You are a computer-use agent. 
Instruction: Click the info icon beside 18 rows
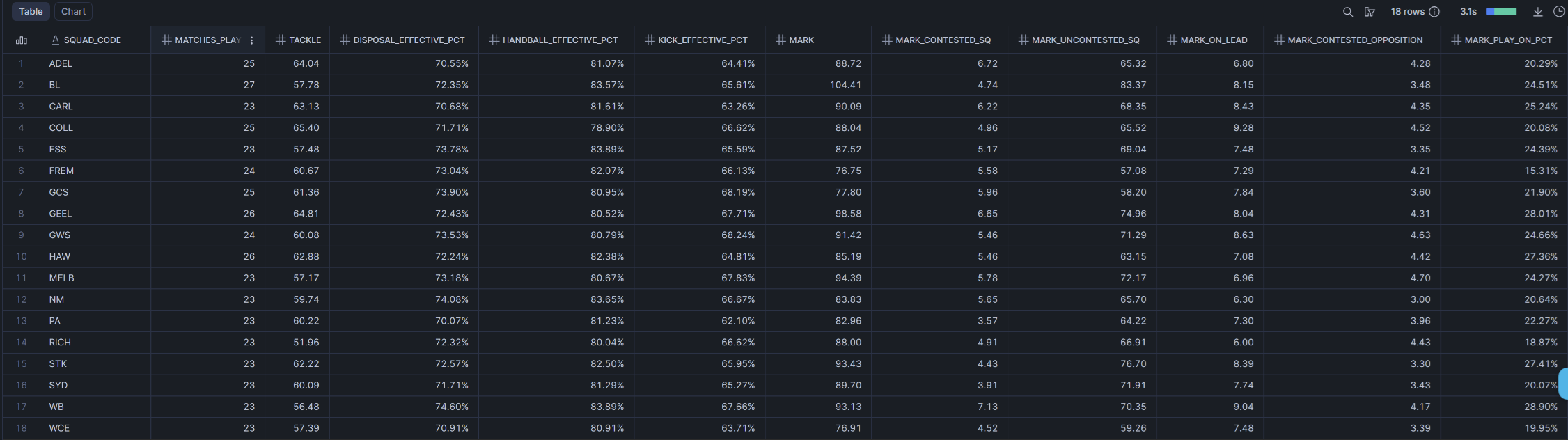pyautogui.click(x=1434, y=12)
